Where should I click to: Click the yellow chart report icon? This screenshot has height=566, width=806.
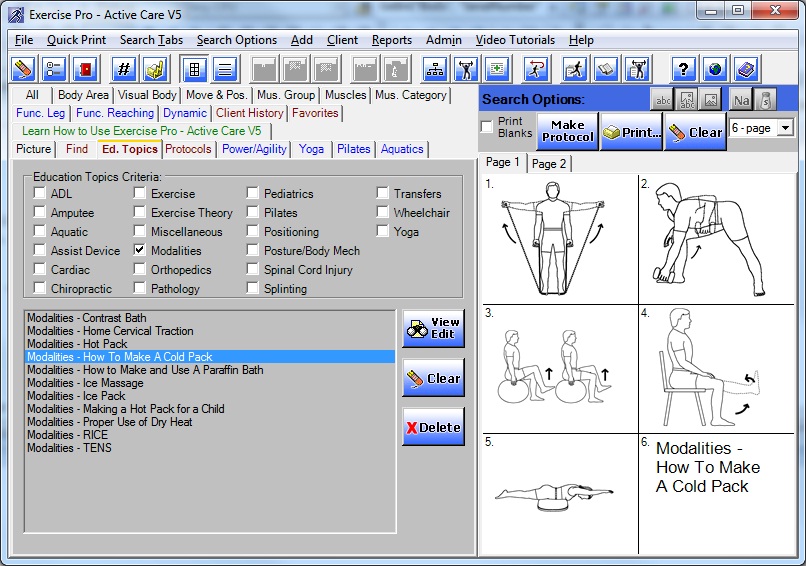coord(155,69)
